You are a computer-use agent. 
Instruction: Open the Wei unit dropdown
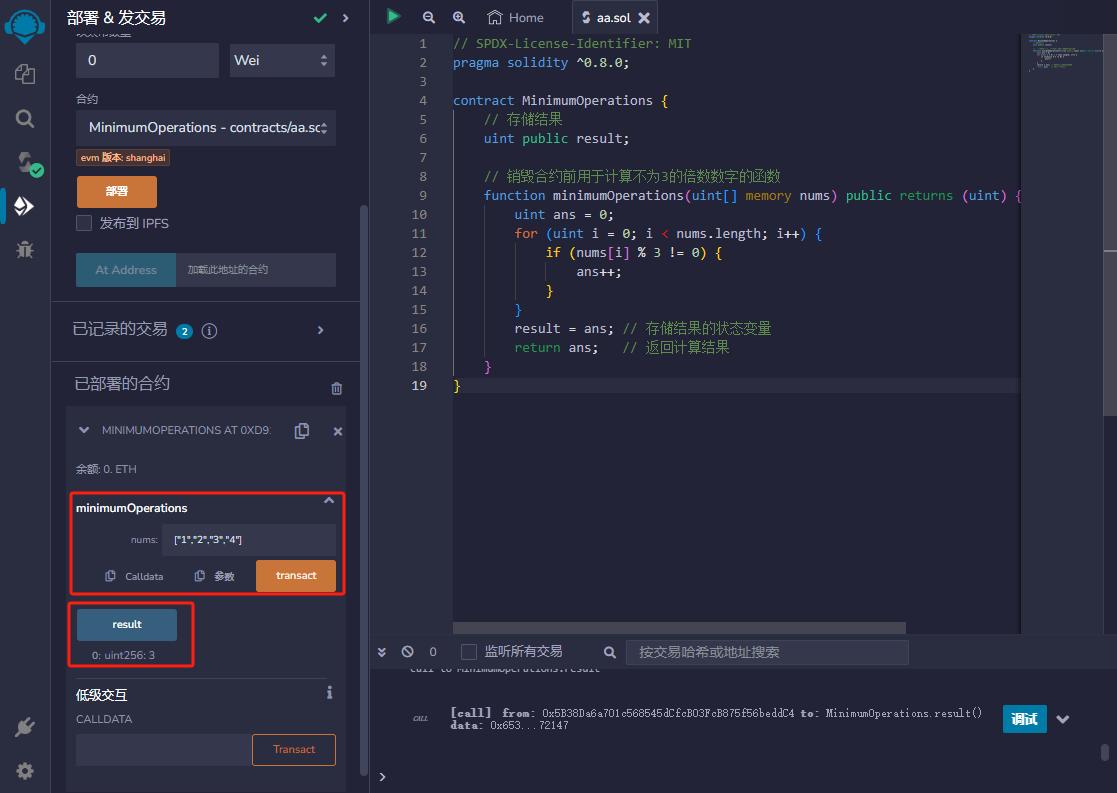coord(282,61)
